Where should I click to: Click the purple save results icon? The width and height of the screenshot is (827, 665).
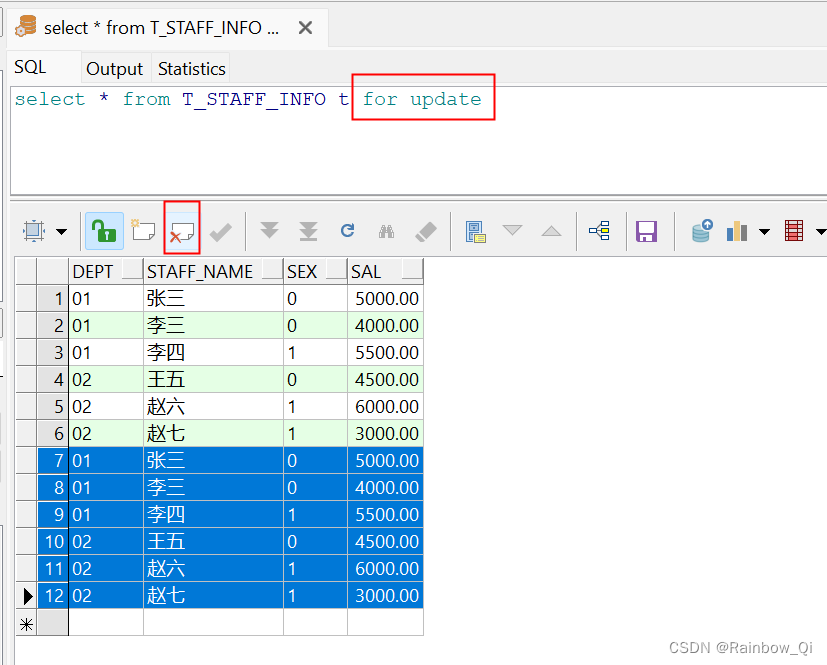coord(646,230)
